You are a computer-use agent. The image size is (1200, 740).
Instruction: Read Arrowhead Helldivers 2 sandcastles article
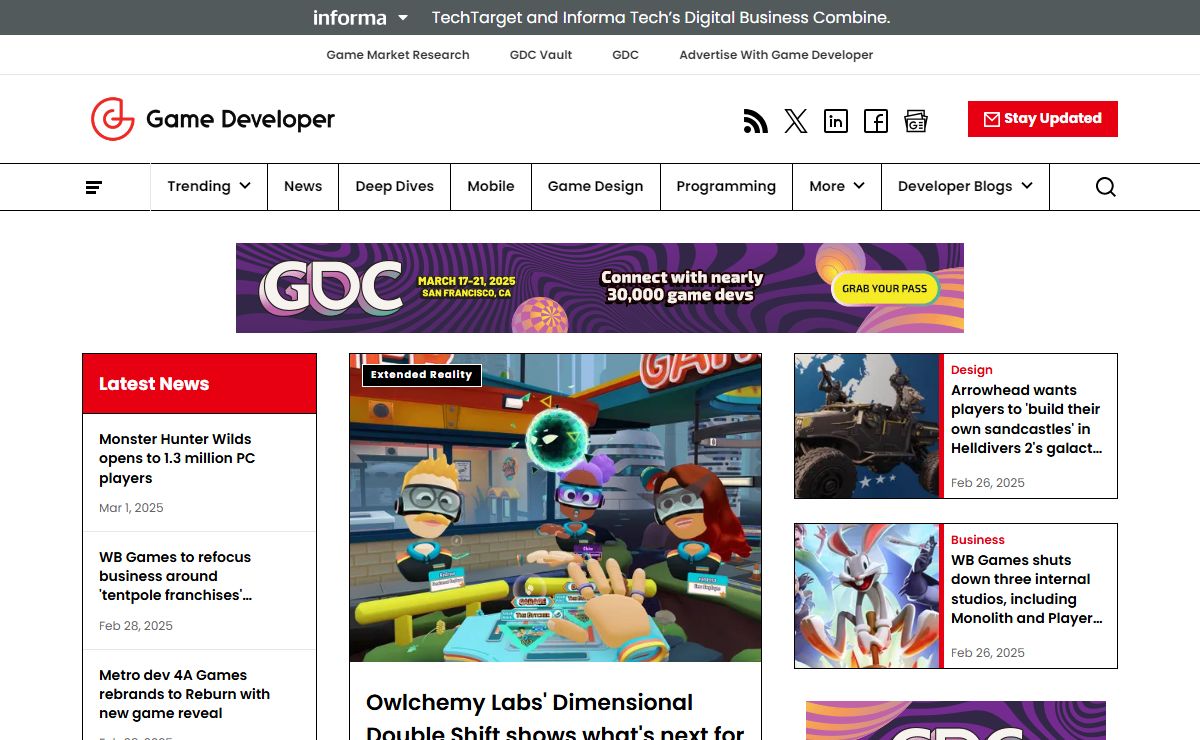[x=1026, y=419]
